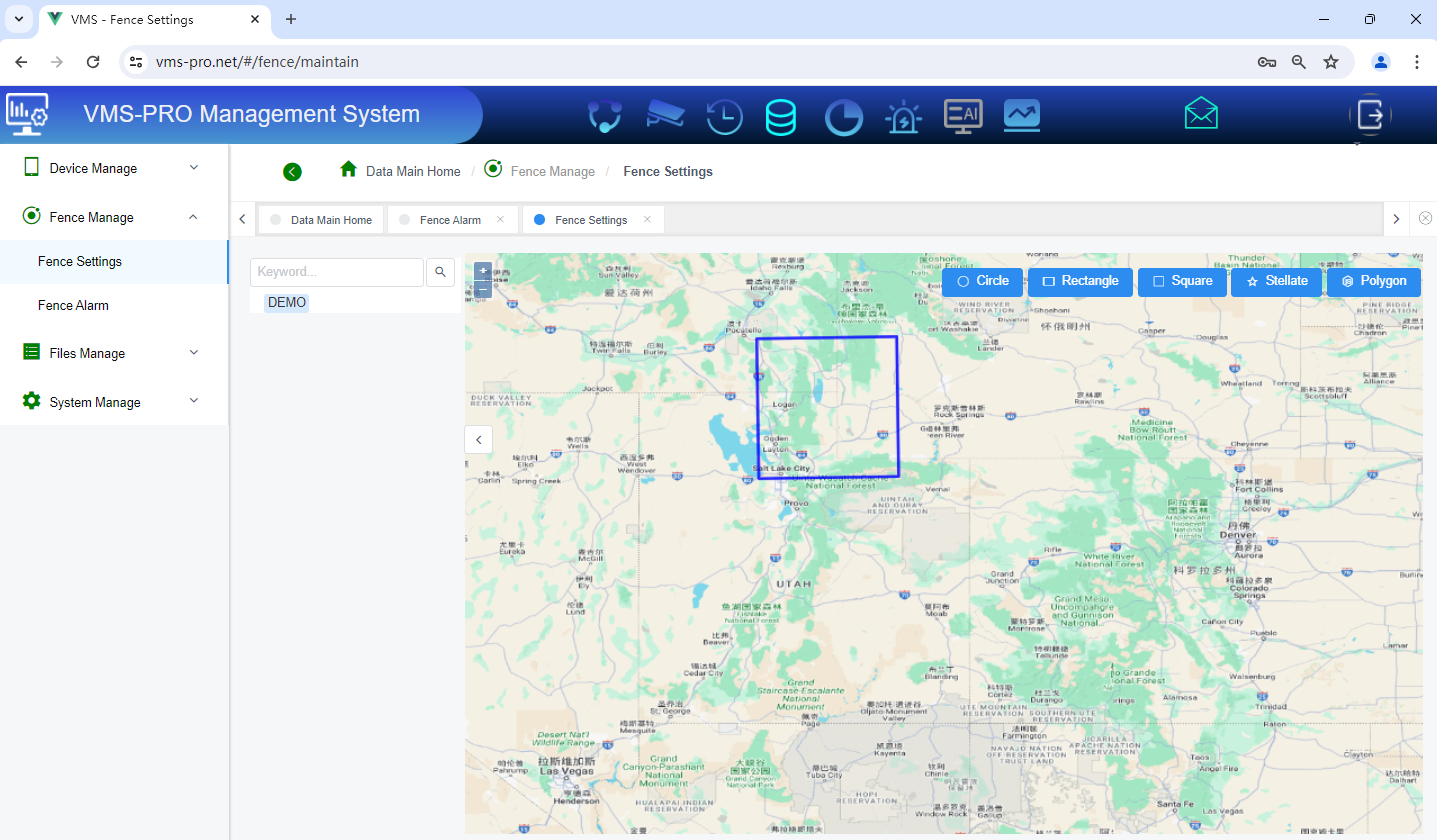
Task: Expand the Device Manage menu
Action: pos(114,168)
